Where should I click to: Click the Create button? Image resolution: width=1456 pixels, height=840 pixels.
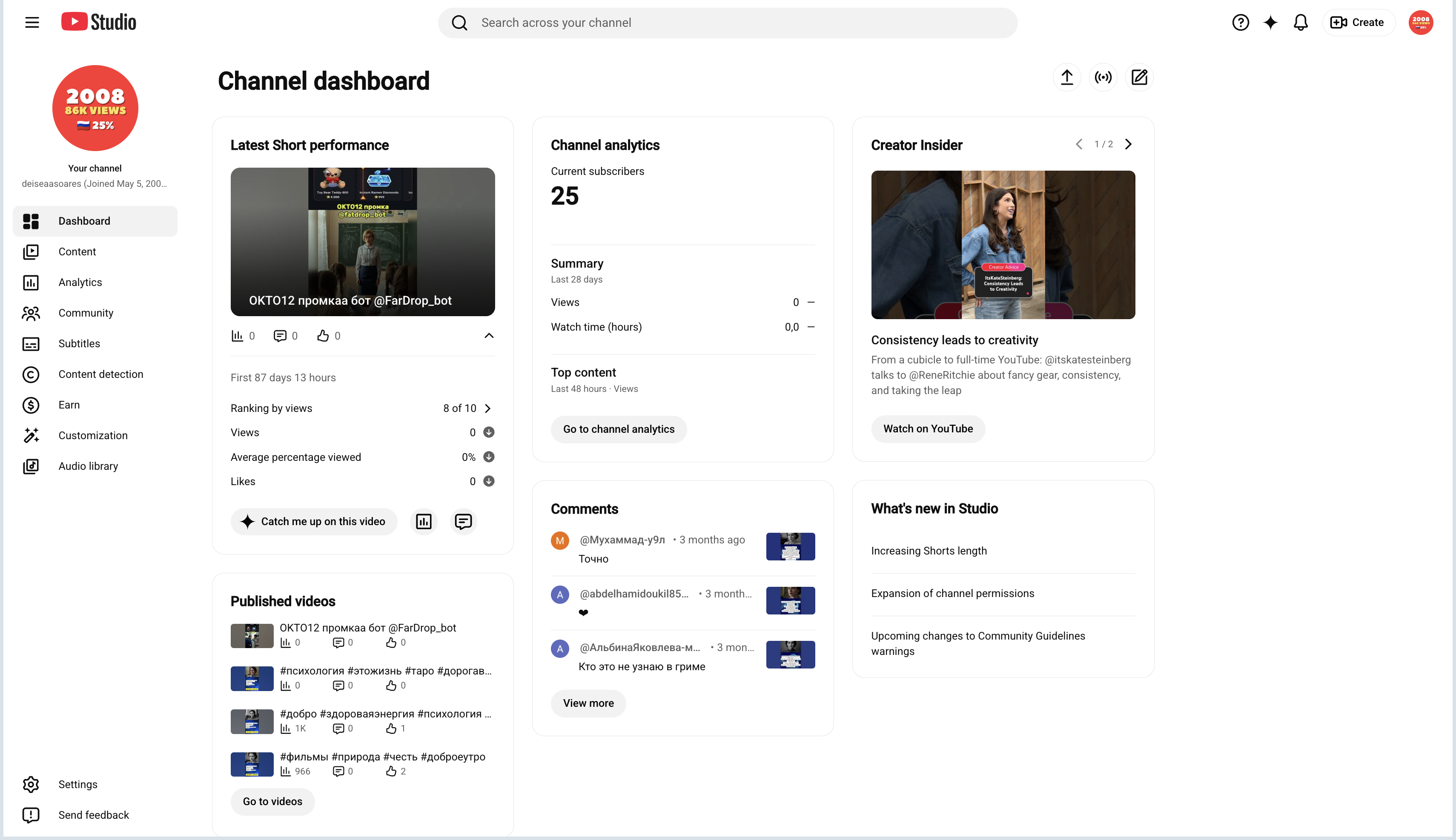[x=1358, y=23]
